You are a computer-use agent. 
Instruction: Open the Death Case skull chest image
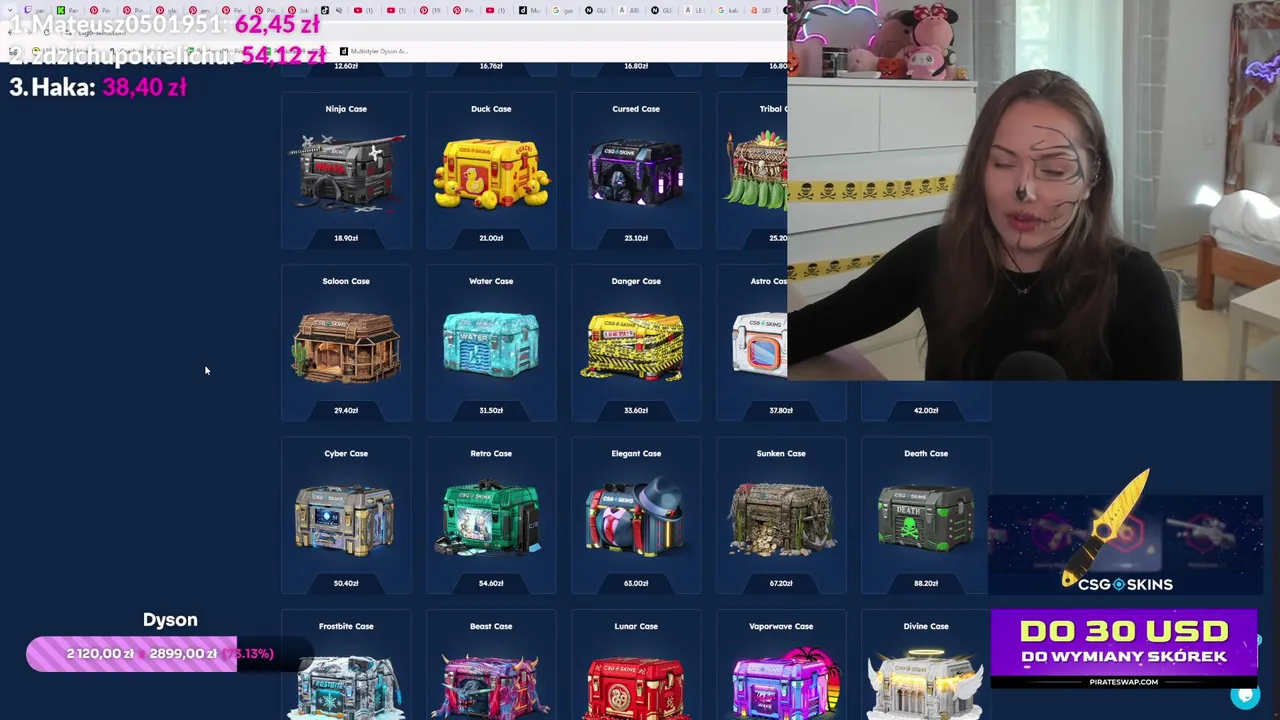coord(926,519)
